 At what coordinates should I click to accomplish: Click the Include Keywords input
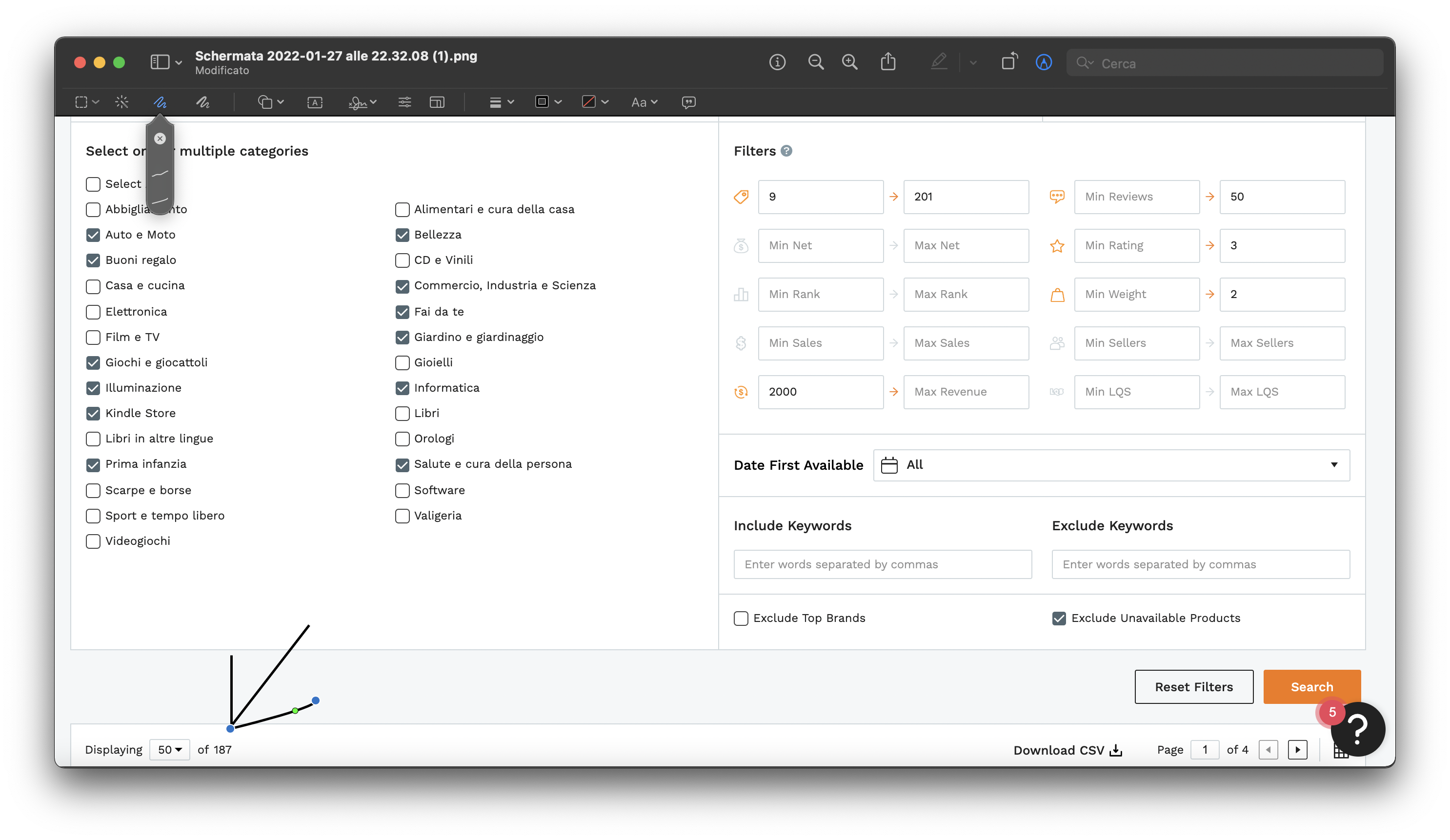click(x=883, y=564)
